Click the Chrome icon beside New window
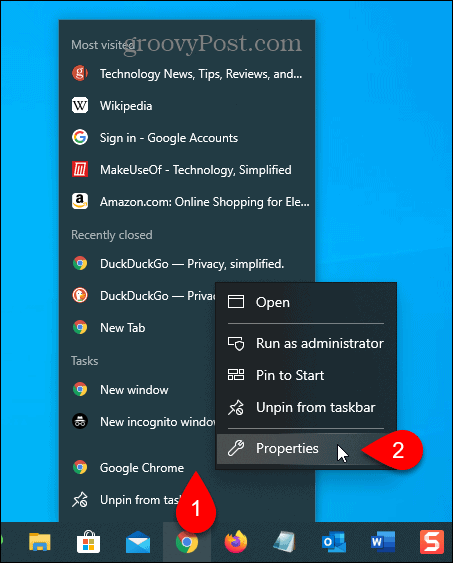453x563 pixels. coord(80,390)
